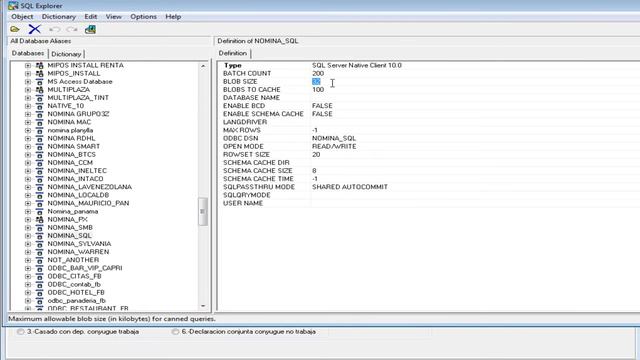Open the Dictionary menu
This screenshot has height=360, width=640.
tap(59, 17)
